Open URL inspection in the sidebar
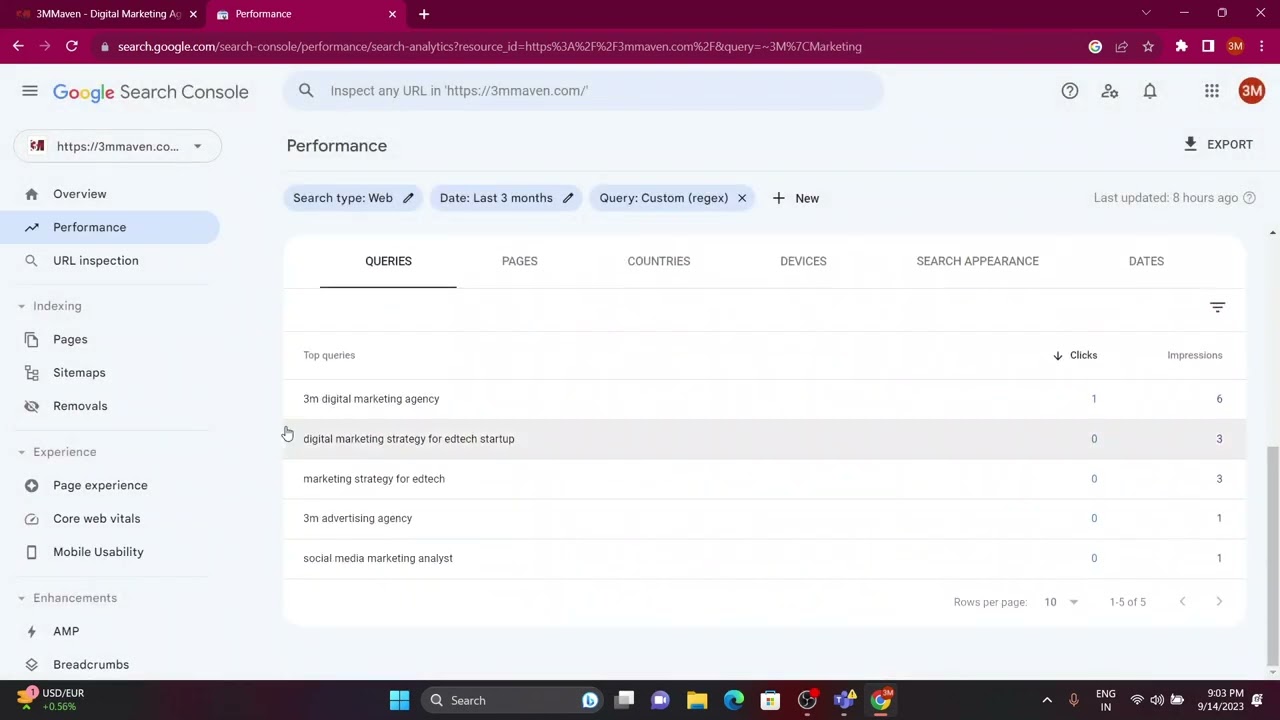Screen dimensions: 1280x720 110,260
